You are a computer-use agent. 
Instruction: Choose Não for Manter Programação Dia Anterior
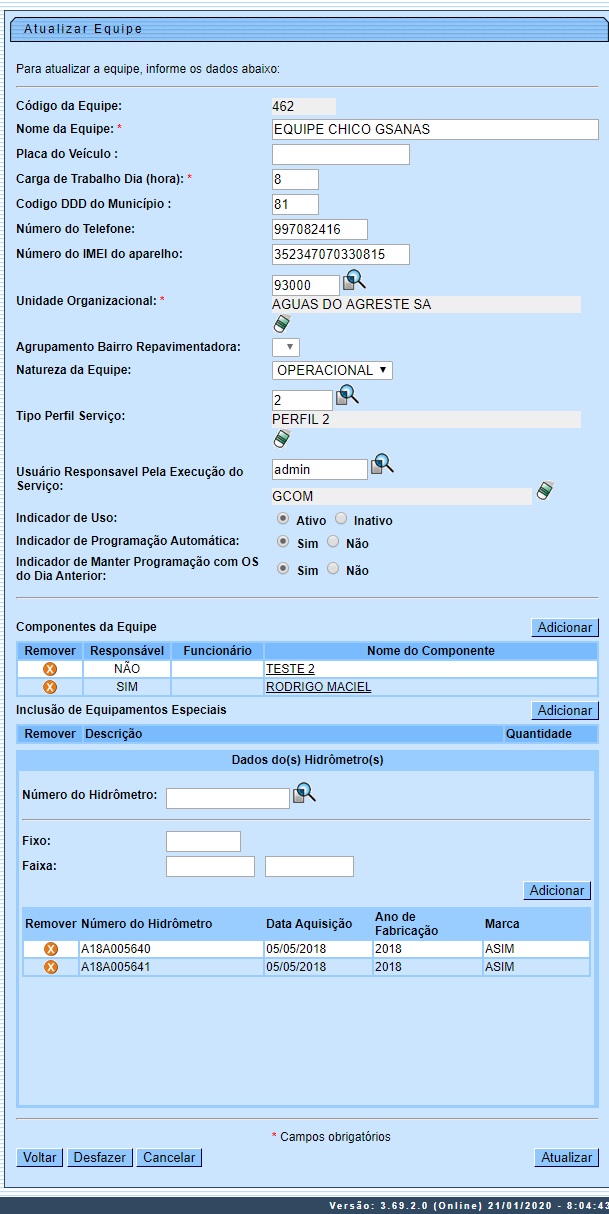coord(333,569)
